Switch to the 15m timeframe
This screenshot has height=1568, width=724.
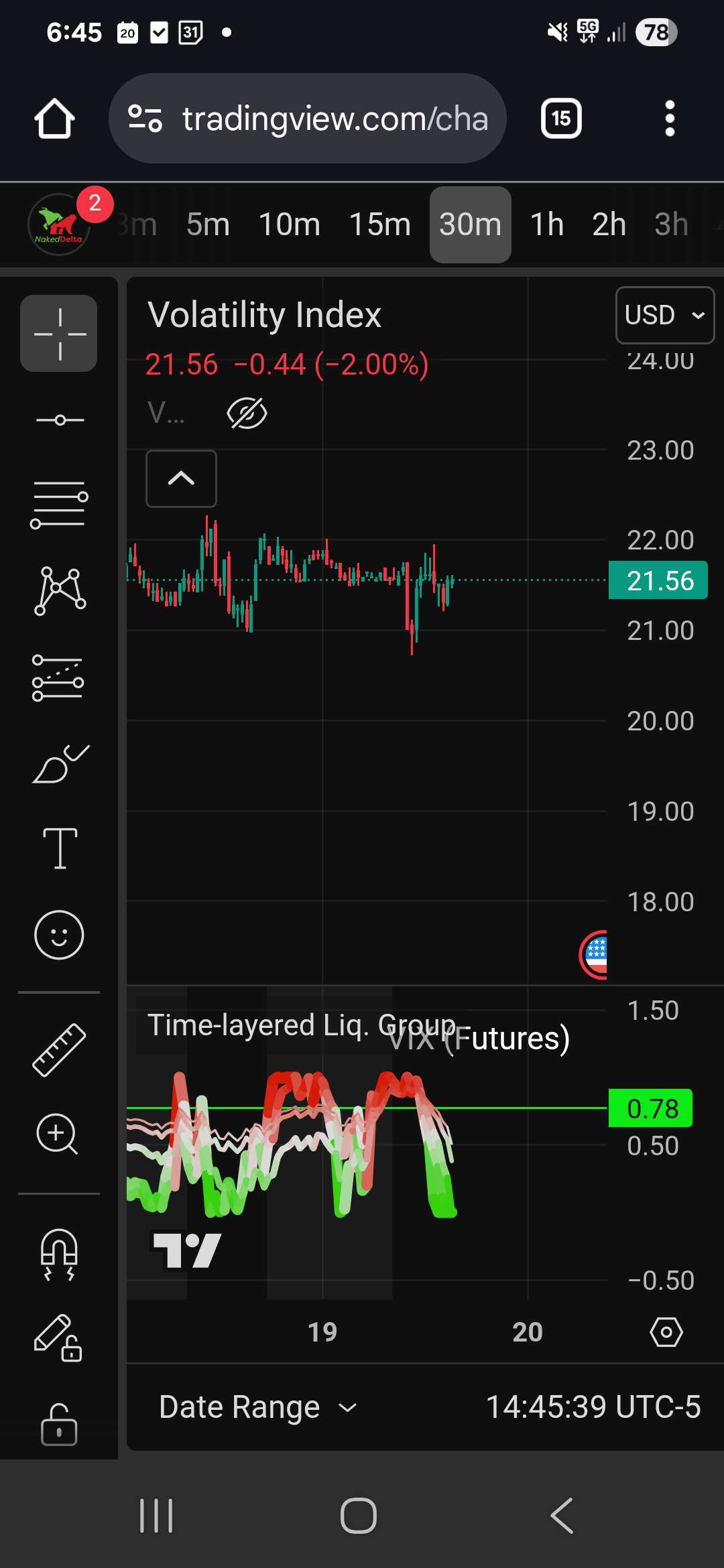point(379,224)
